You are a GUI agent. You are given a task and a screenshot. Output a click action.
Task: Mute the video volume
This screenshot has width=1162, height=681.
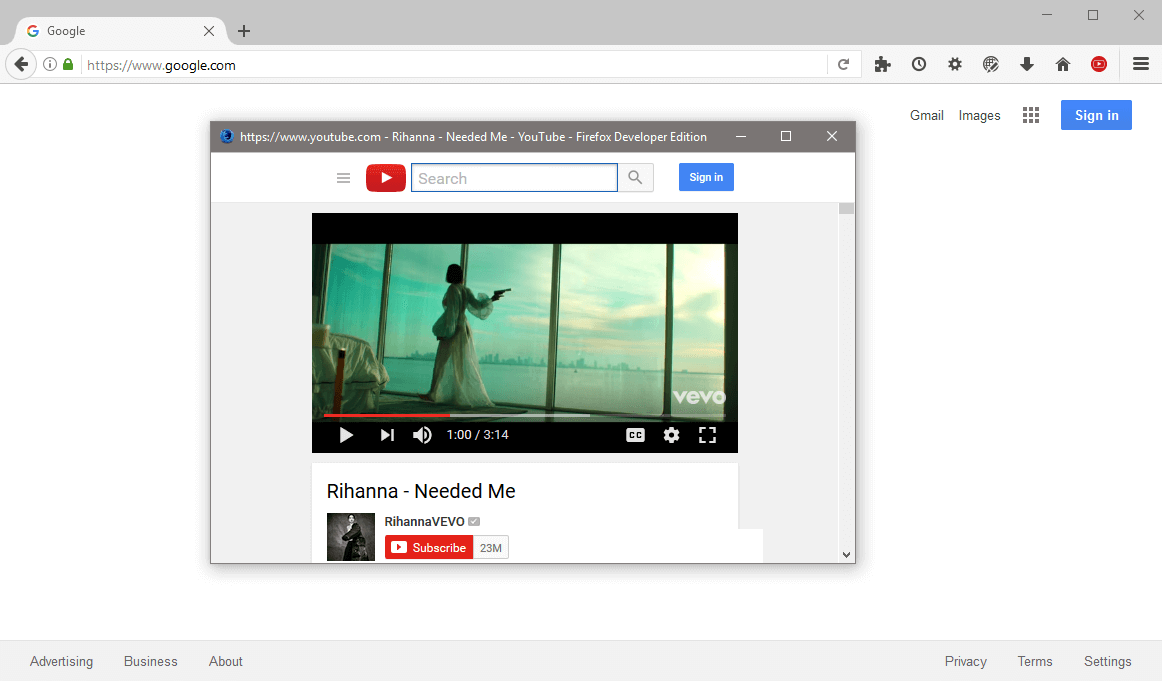click(x=422, y=435)
